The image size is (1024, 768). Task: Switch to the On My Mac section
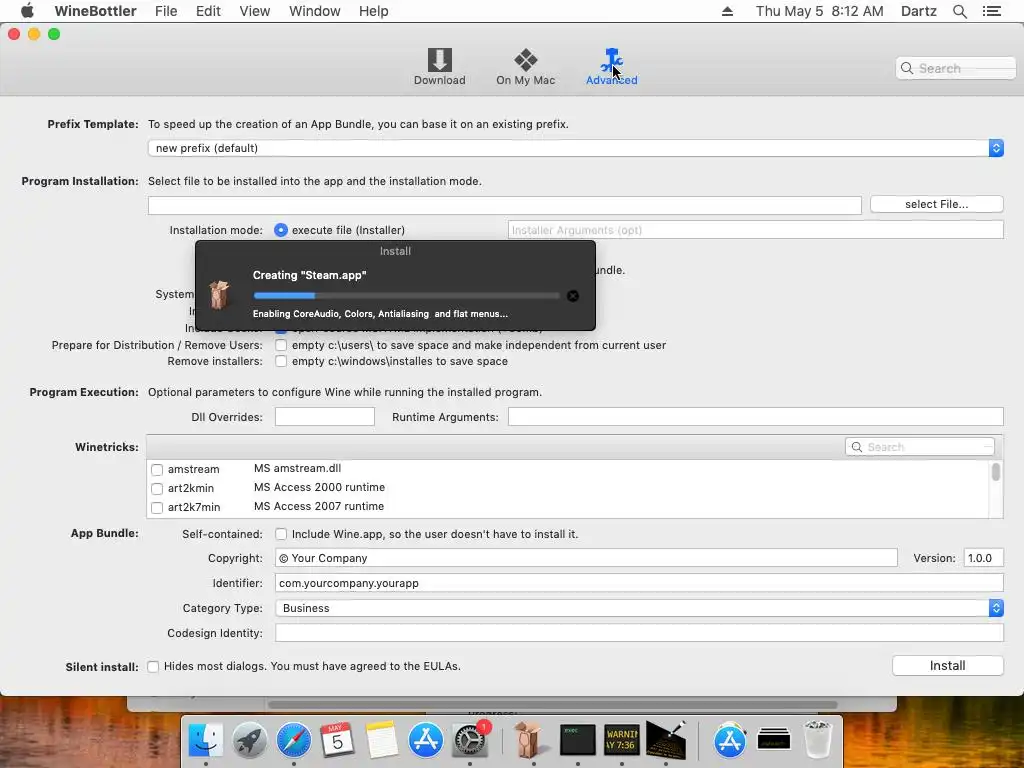click(x=525, y=67)
